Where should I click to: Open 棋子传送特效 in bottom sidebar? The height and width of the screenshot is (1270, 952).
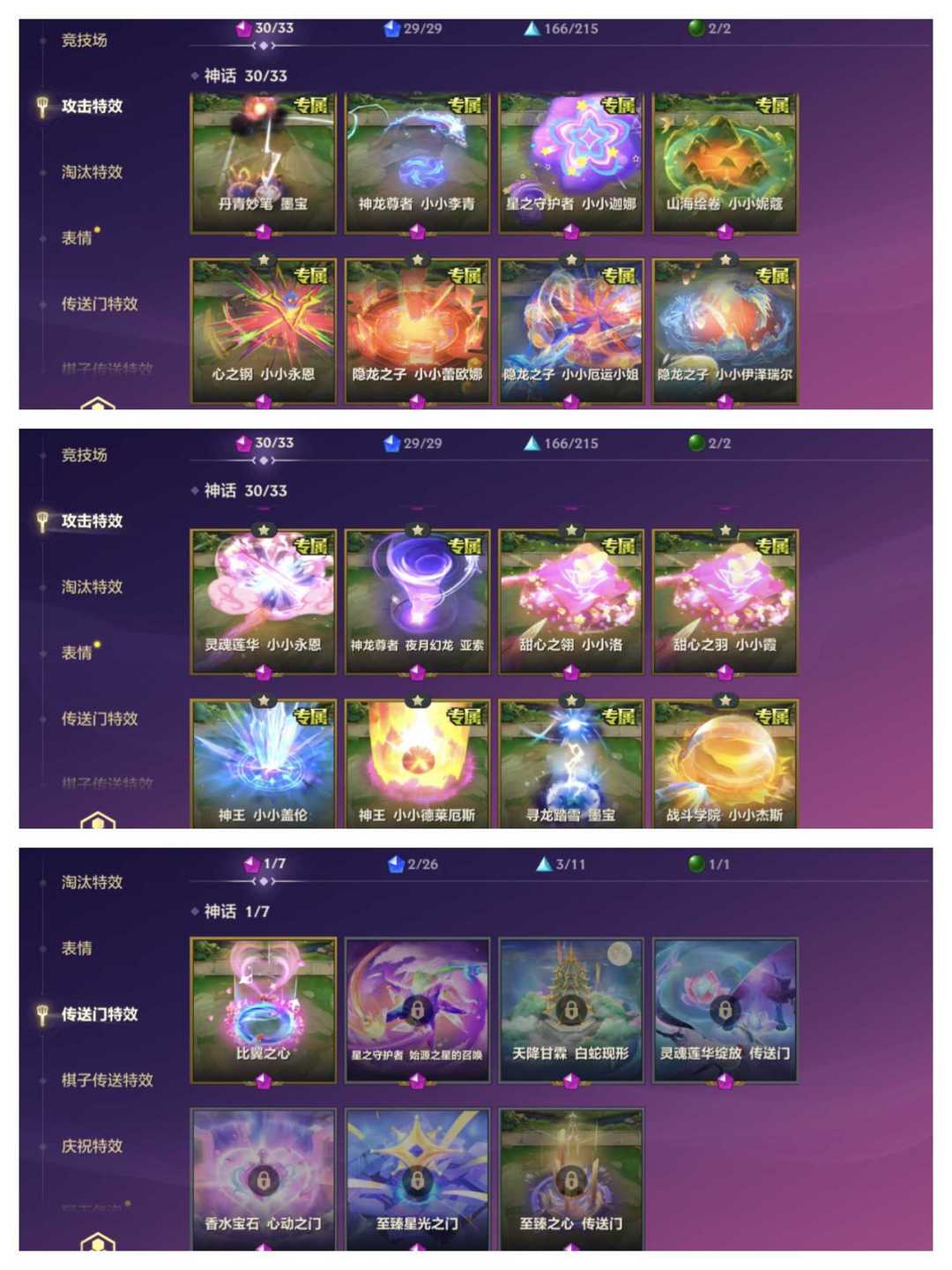[x=107, y=1079]
